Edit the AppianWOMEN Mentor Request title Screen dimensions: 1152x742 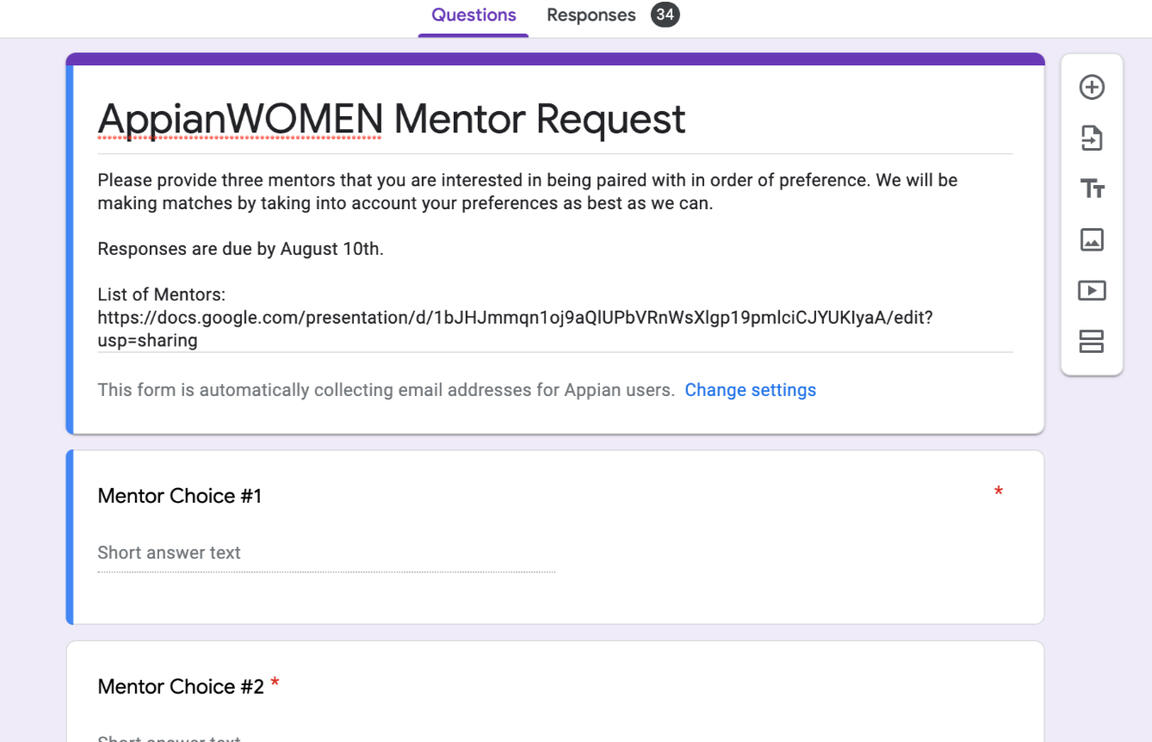click(391, 119)
